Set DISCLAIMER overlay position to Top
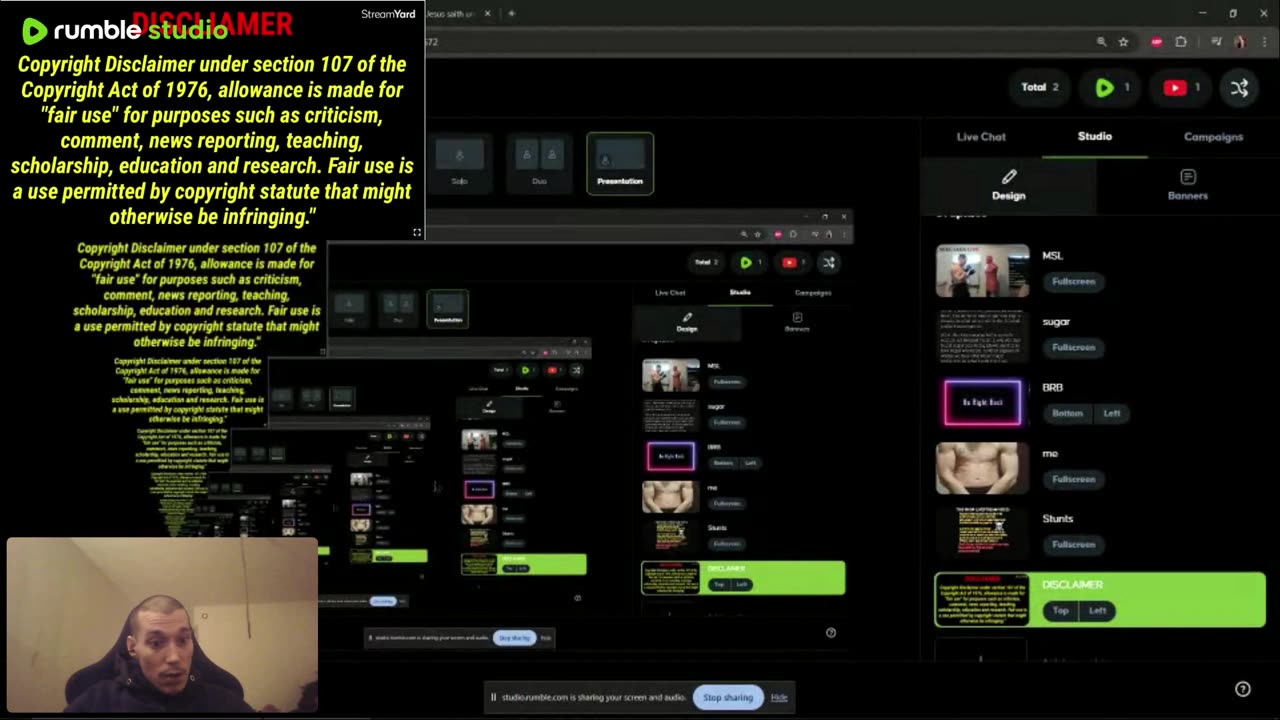Viewport: 1280px width, 720px height. pyautogui.click(x=1060, y=610)
